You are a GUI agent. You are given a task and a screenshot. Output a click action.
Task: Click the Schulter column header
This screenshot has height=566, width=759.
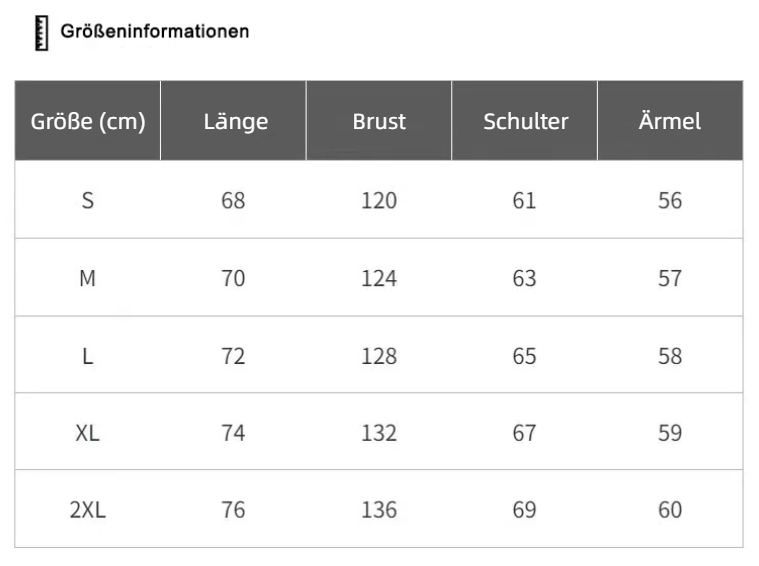(x=525, y=122)
